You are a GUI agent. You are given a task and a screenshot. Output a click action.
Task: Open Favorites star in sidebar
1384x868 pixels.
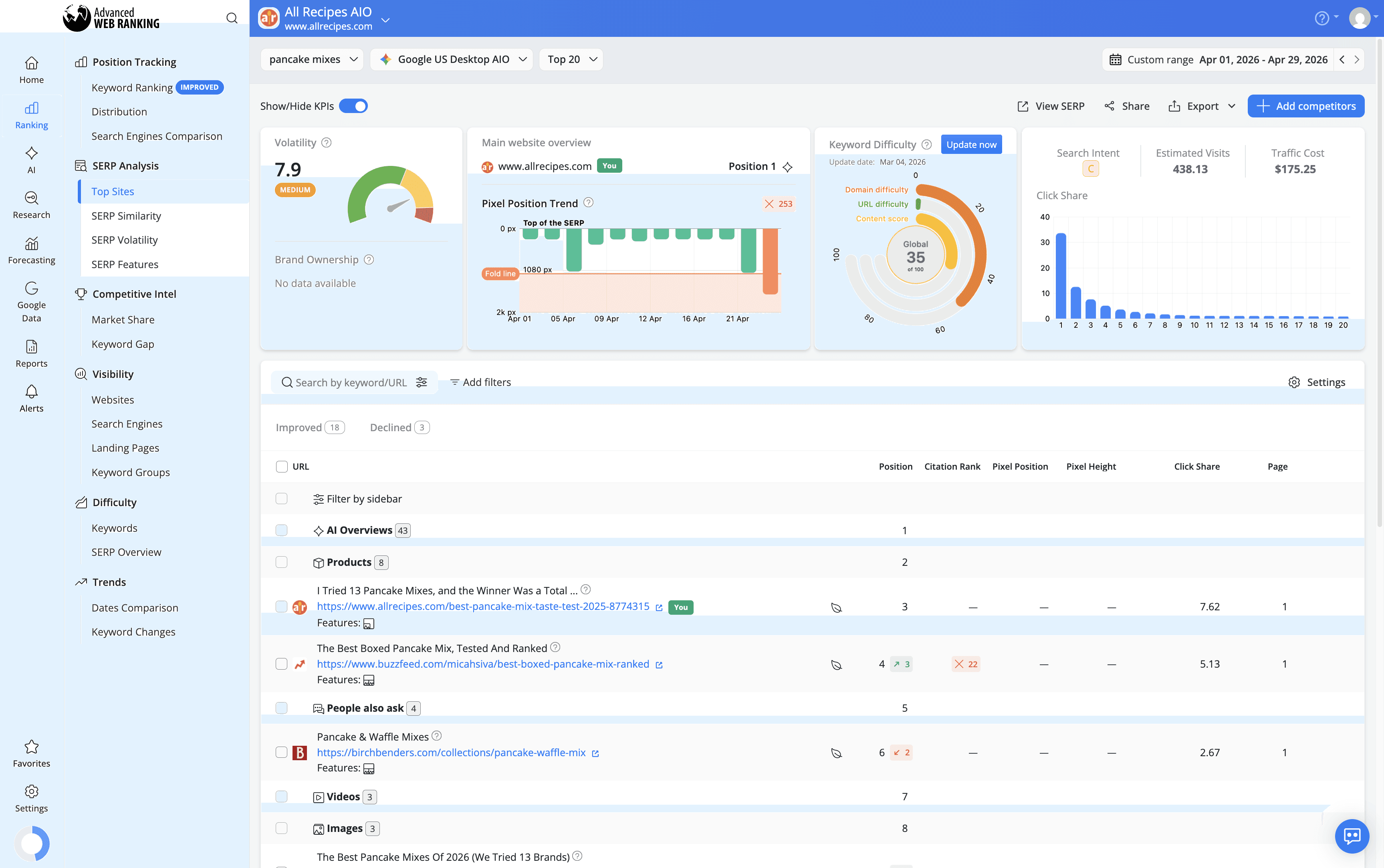pyautogui.click(x=32, y=754)
